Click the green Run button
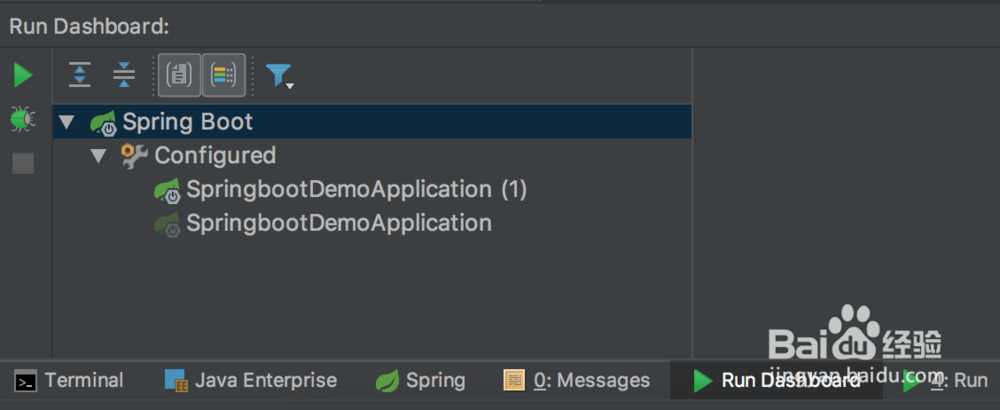This screenshot has height=410, width=1000. pos(23,75)
